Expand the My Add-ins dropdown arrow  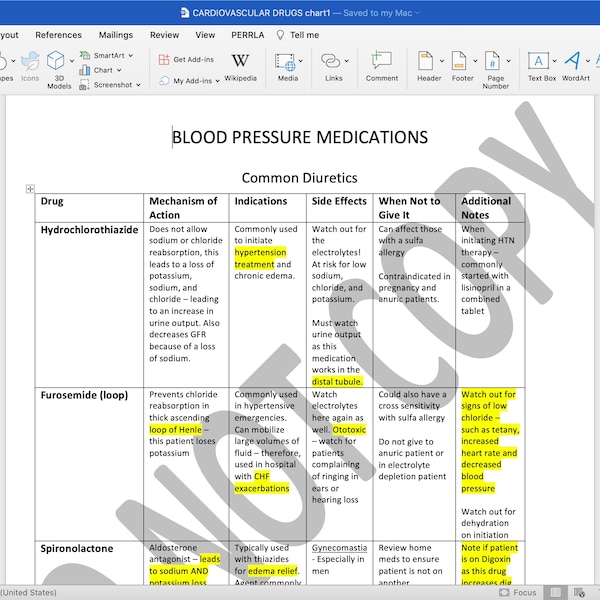[x=217, y=81]
